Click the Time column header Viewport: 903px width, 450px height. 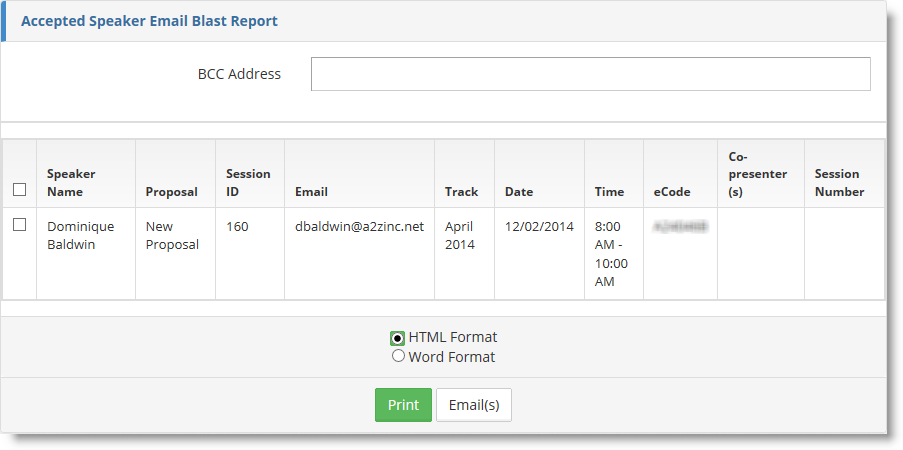click(x=609, y=191)
